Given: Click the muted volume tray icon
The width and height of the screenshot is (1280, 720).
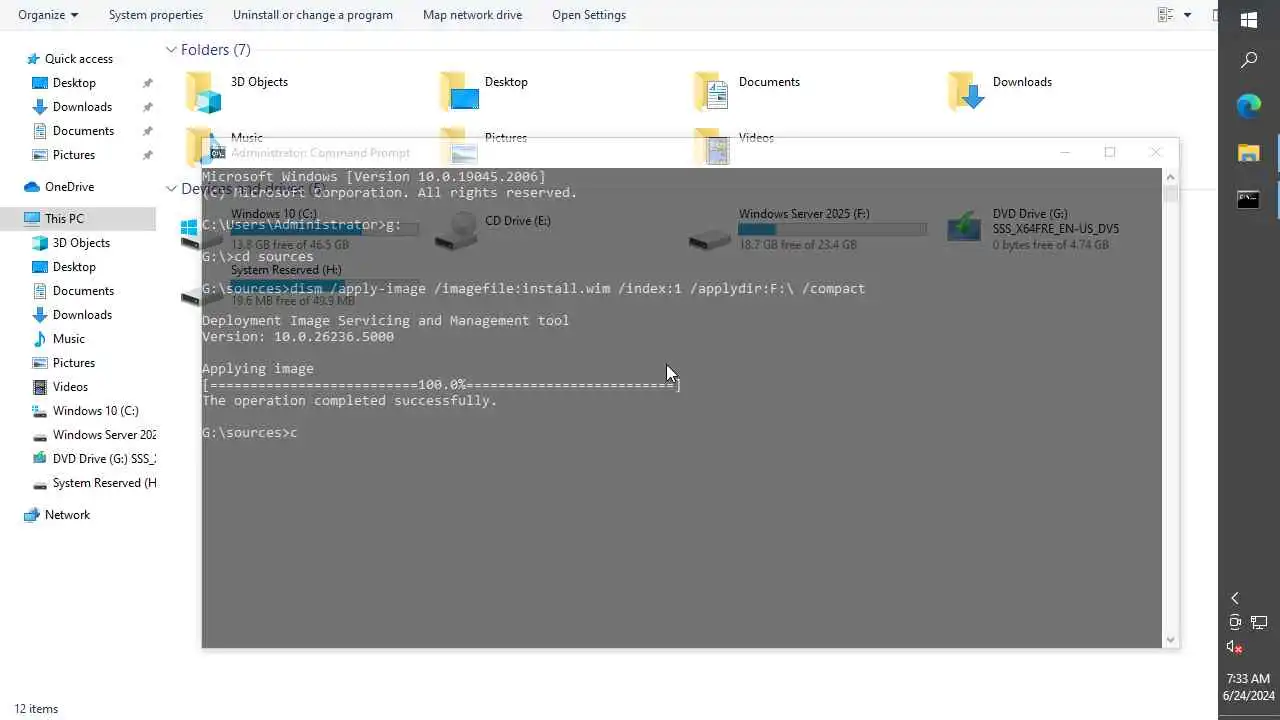Looking at the screenshot, I should coord(1234,647).
